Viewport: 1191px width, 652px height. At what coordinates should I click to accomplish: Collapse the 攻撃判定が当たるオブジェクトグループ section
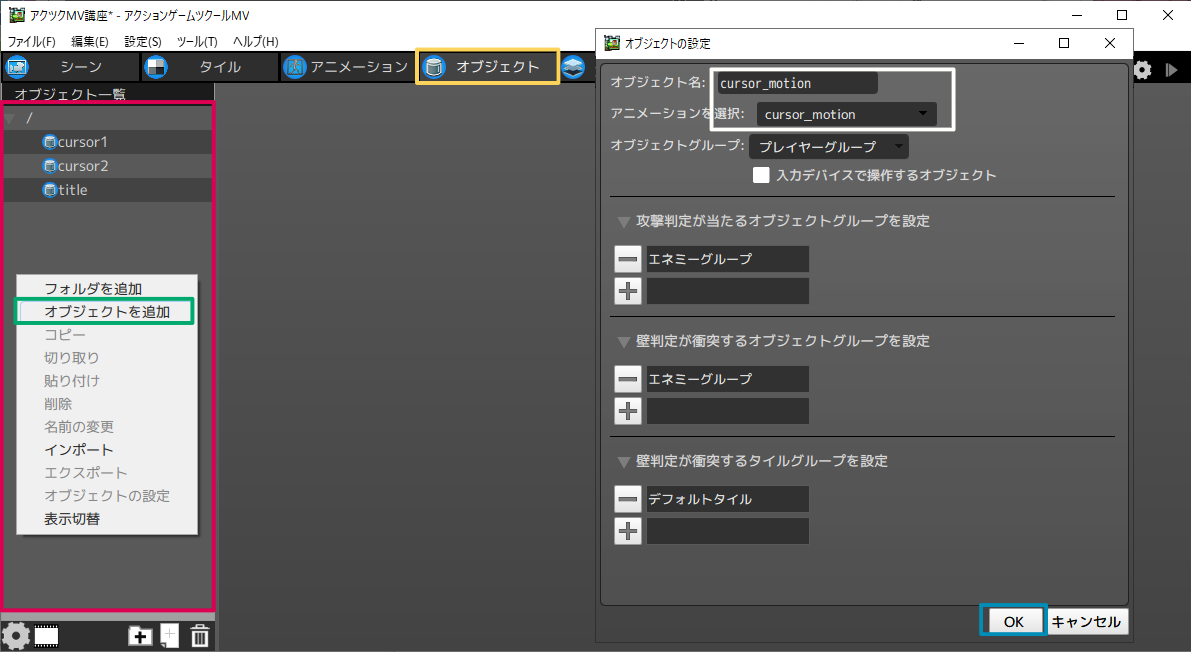(623, 221)
